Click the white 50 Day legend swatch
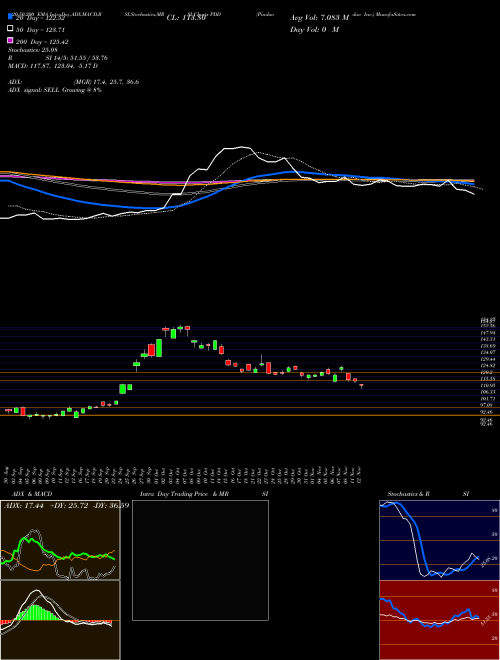 pyautogui.click(x=10, y=29)
